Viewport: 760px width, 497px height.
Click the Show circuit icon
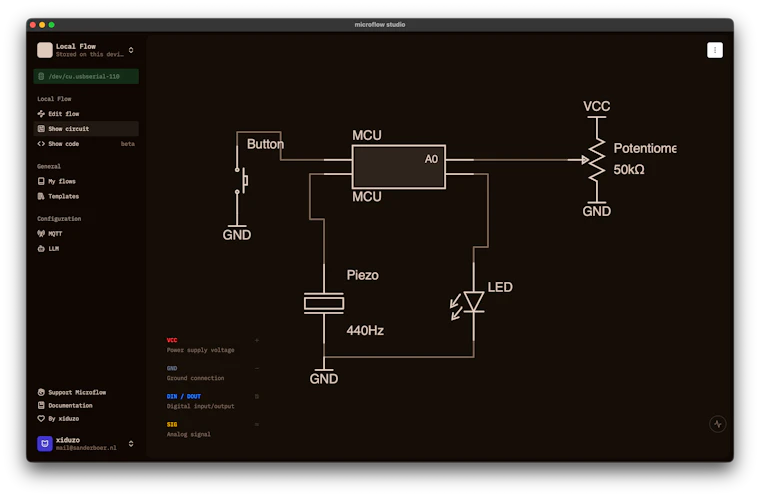(41, 128)
